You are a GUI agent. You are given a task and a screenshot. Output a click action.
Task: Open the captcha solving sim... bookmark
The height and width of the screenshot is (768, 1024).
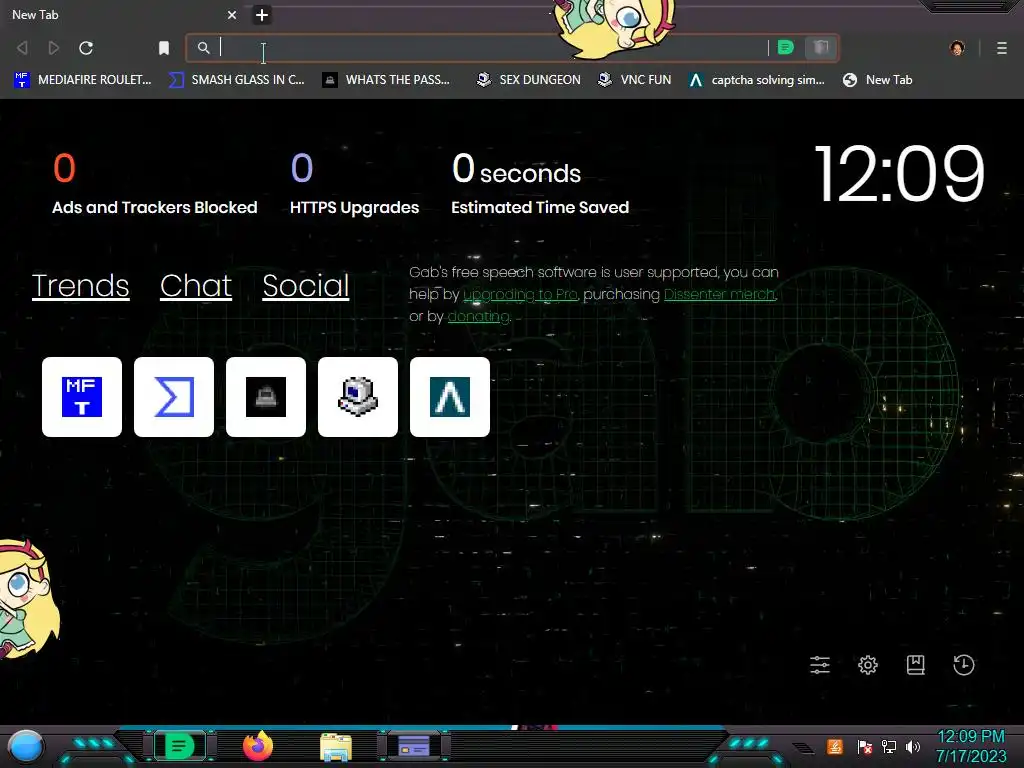click(756, 80)
